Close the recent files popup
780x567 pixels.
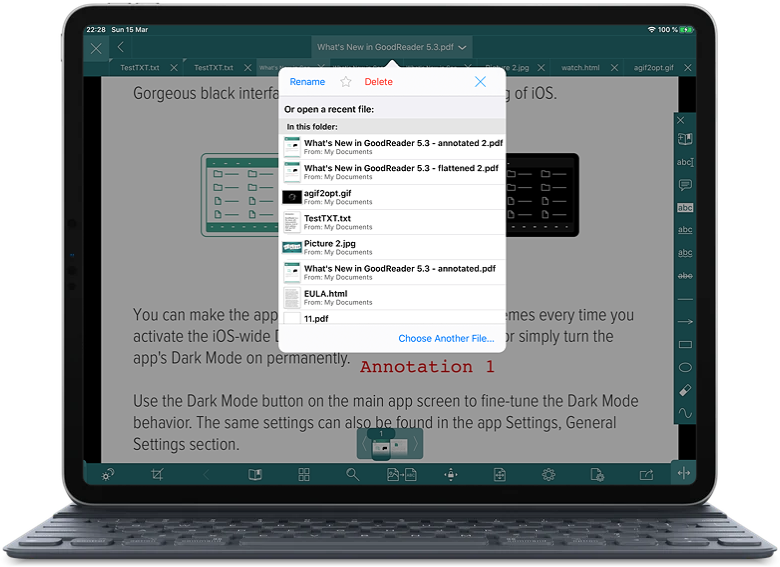[x=480, y=82]
